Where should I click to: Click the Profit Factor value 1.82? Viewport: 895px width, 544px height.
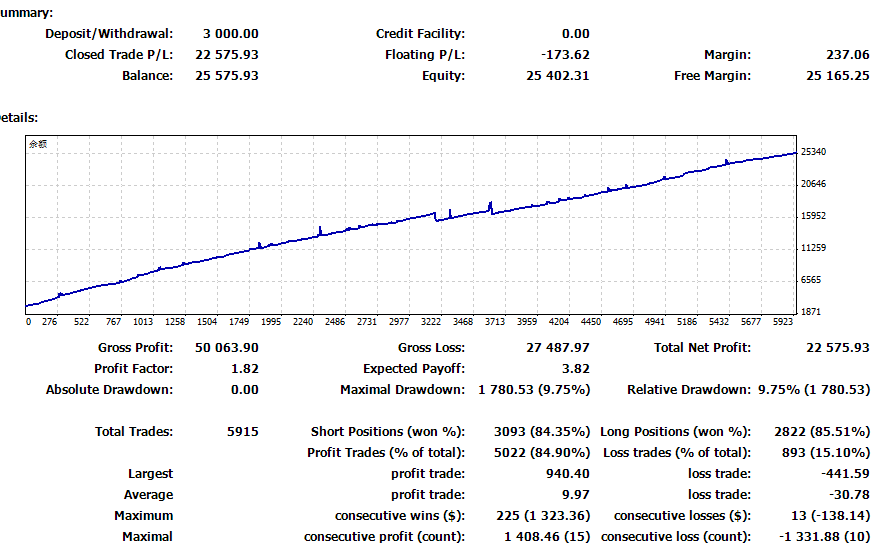coord(245,369)
